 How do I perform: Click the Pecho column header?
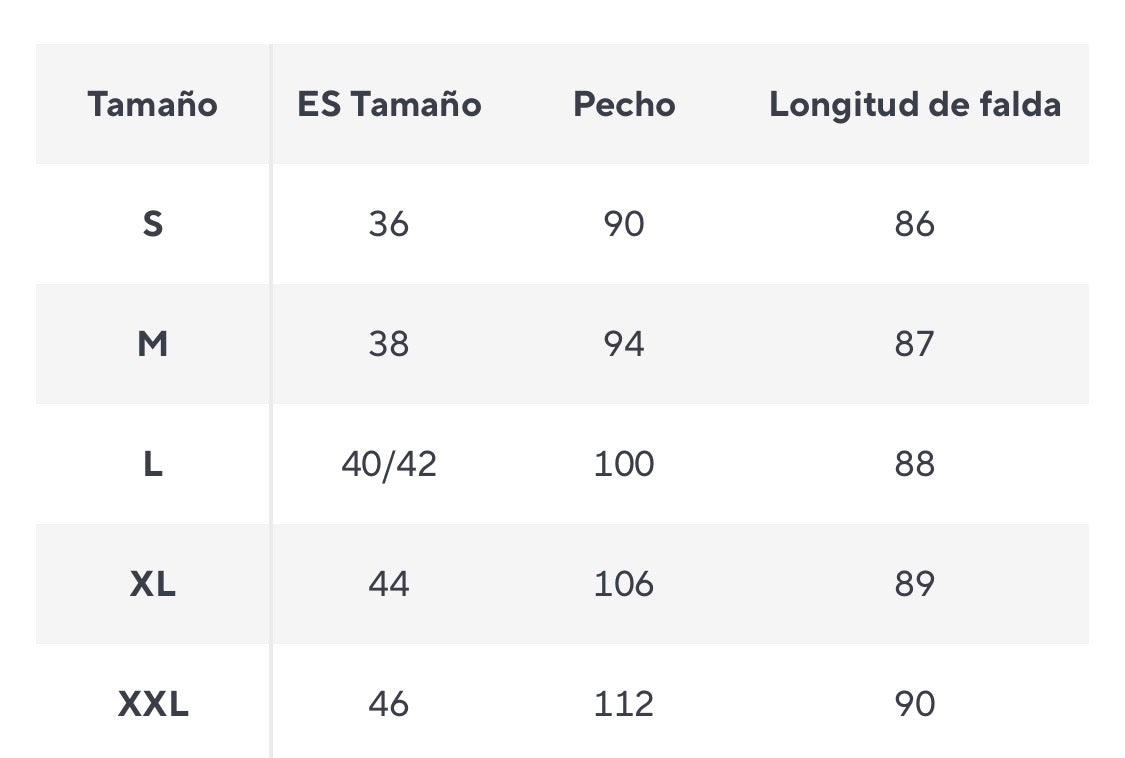tap(624, 104)
